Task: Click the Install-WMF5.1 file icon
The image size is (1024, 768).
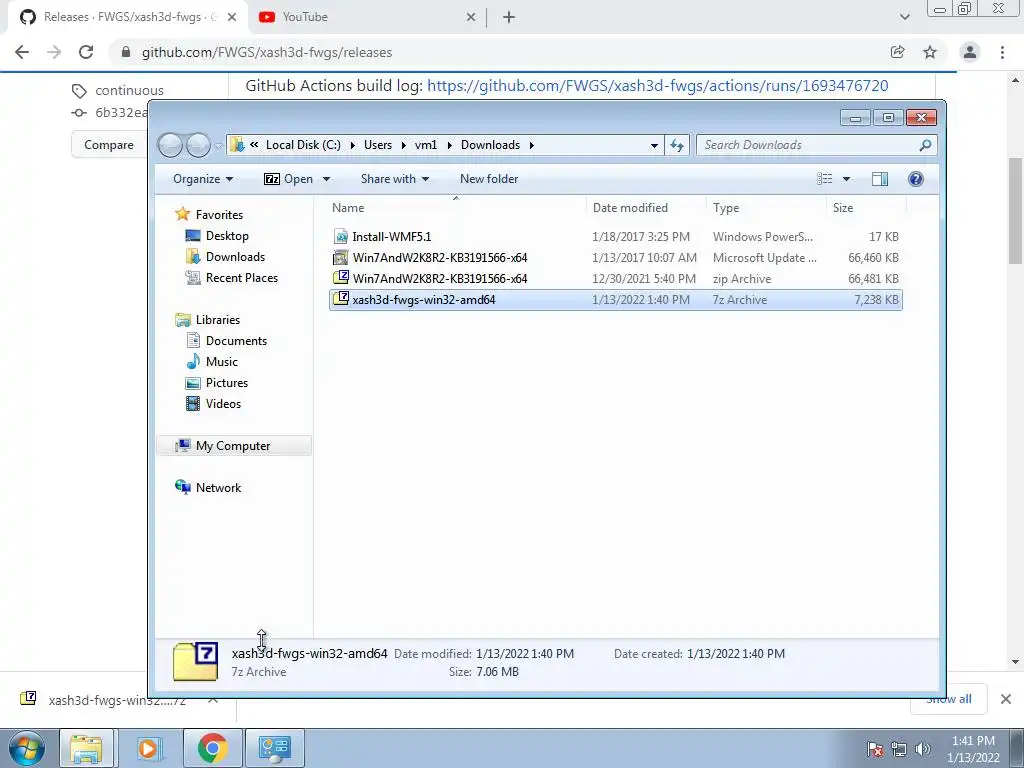Action: (x=340, y=236)
